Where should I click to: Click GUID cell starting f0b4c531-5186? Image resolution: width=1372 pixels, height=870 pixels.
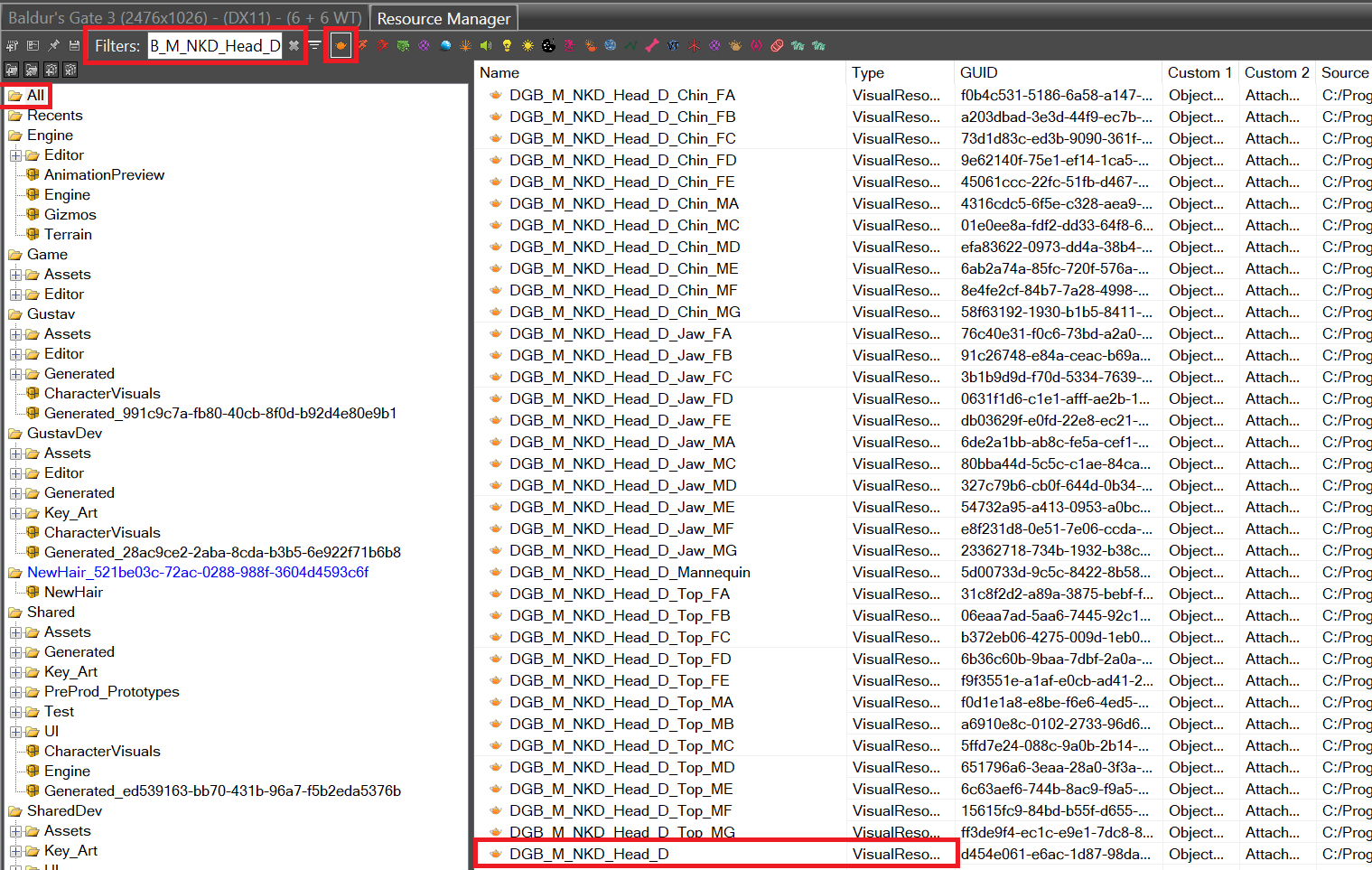(1057, 95)
